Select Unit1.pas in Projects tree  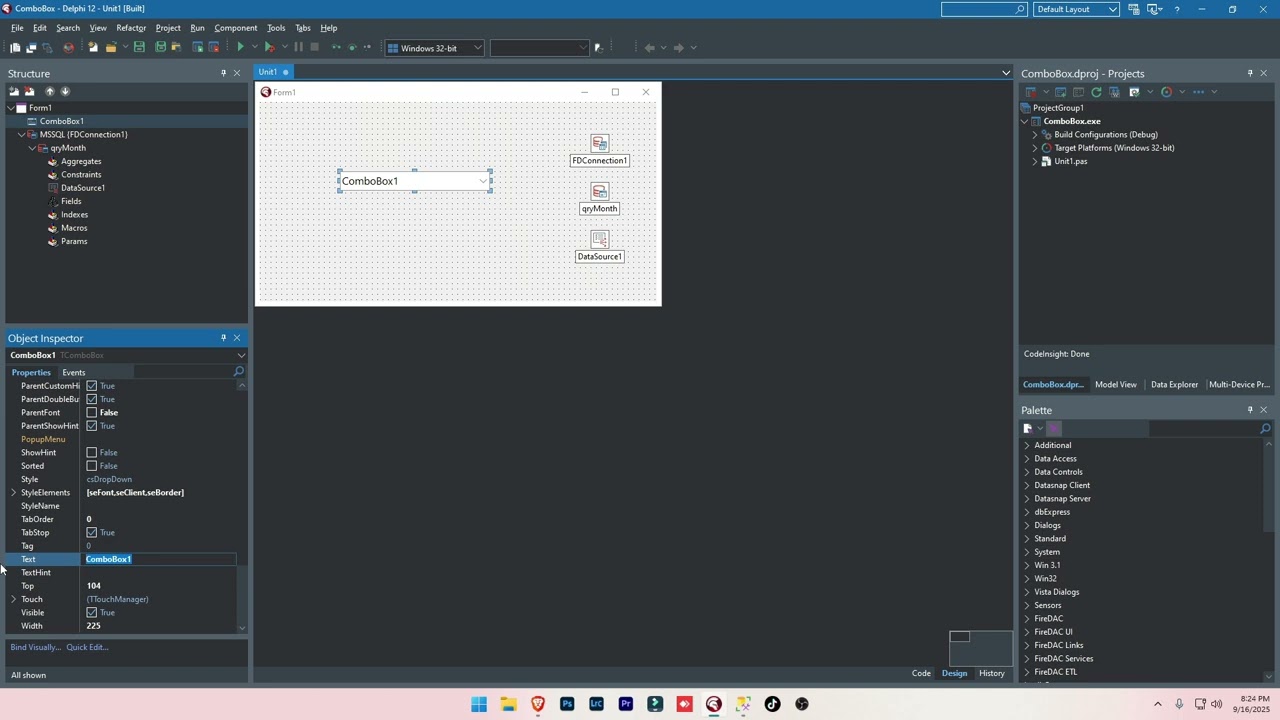coord(1071,161)
